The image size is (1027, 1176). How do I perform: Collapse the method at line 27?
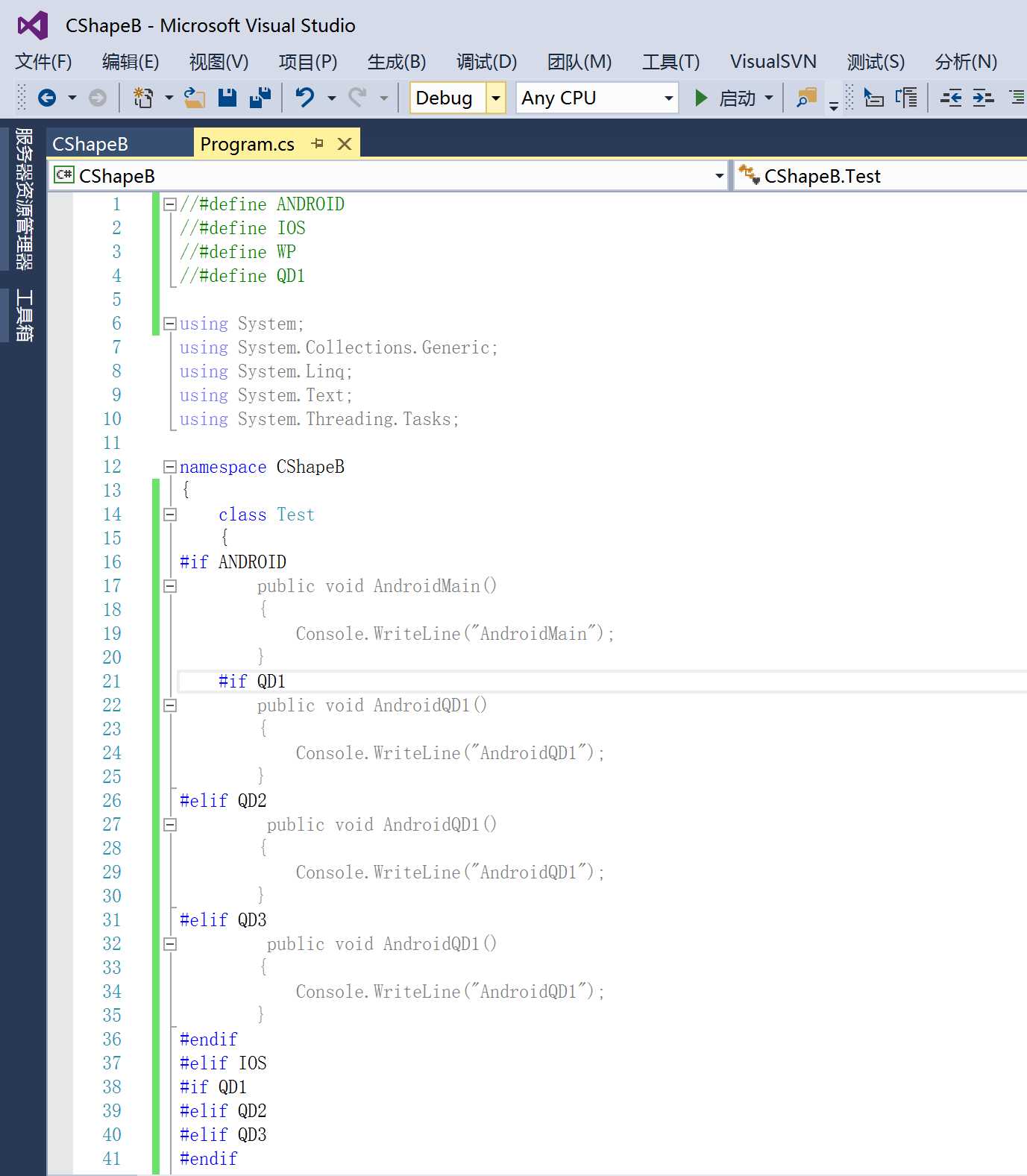pyautogui.click(x=170, y=825)
